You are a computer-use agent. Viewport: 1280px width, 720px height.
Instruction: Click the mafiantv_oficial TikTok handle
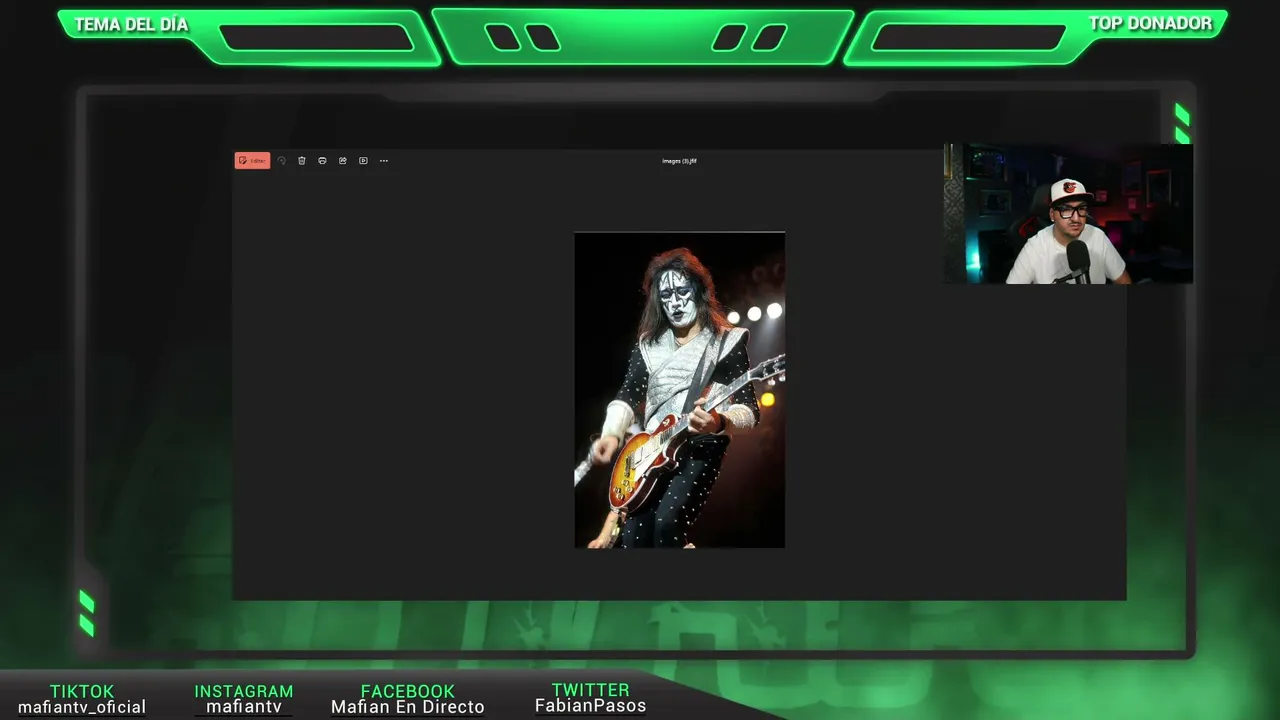point(82,707)
